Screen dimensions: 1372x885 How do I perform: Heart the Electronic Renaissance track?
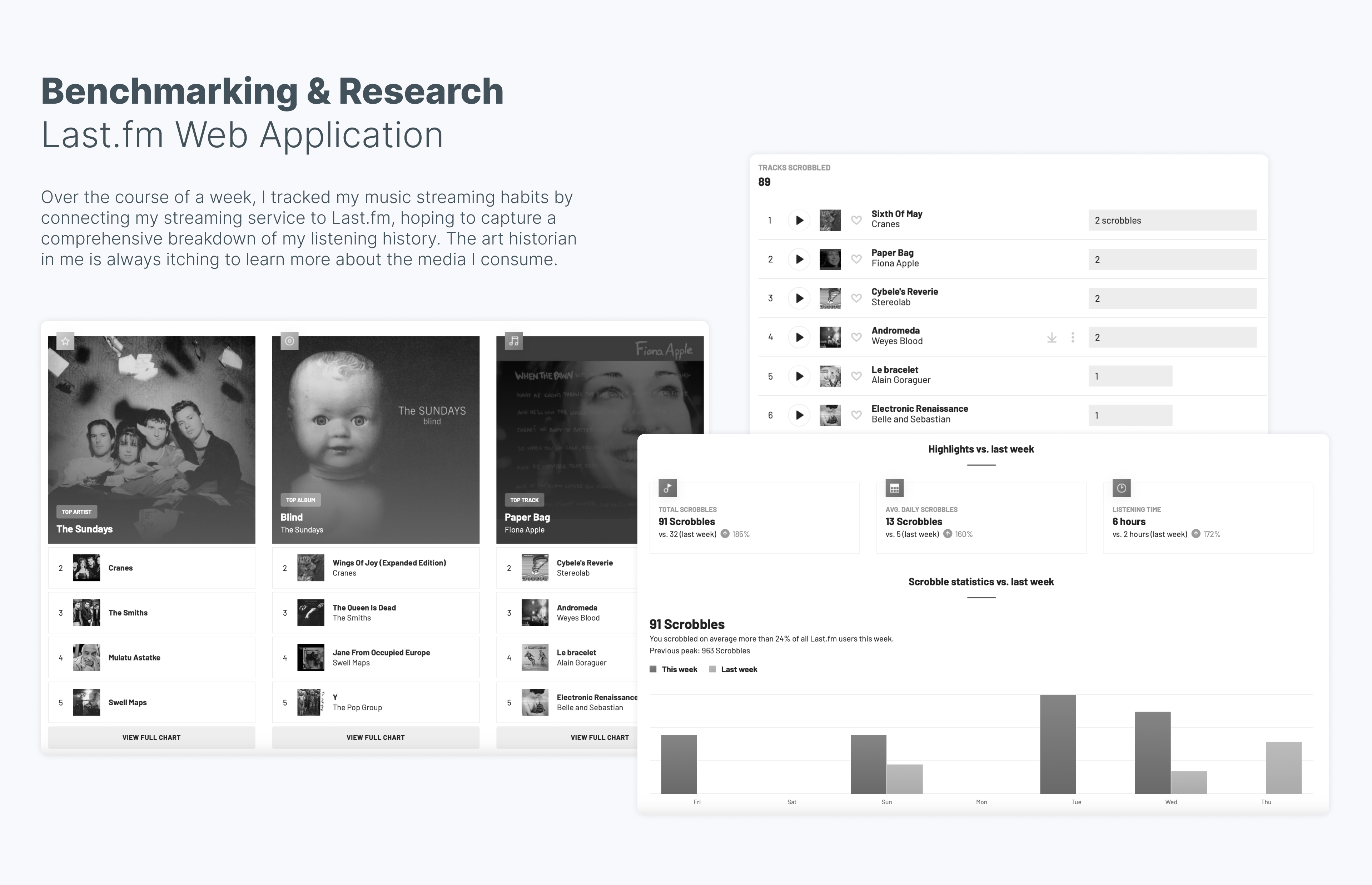click(856, 415)
